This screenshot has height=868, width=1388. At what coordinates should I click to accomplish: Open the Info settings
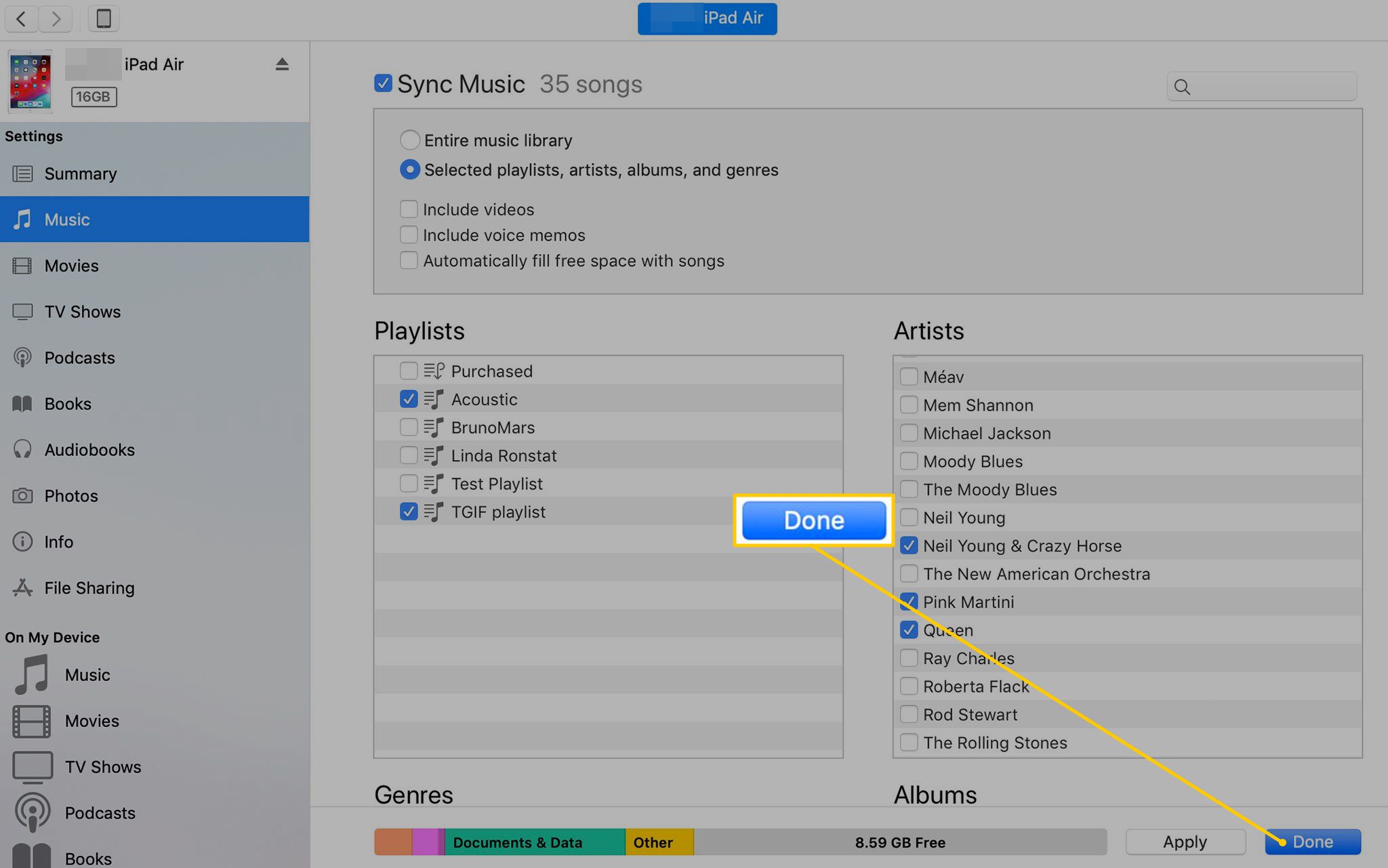pyautogui.click(x=155, y=542)
